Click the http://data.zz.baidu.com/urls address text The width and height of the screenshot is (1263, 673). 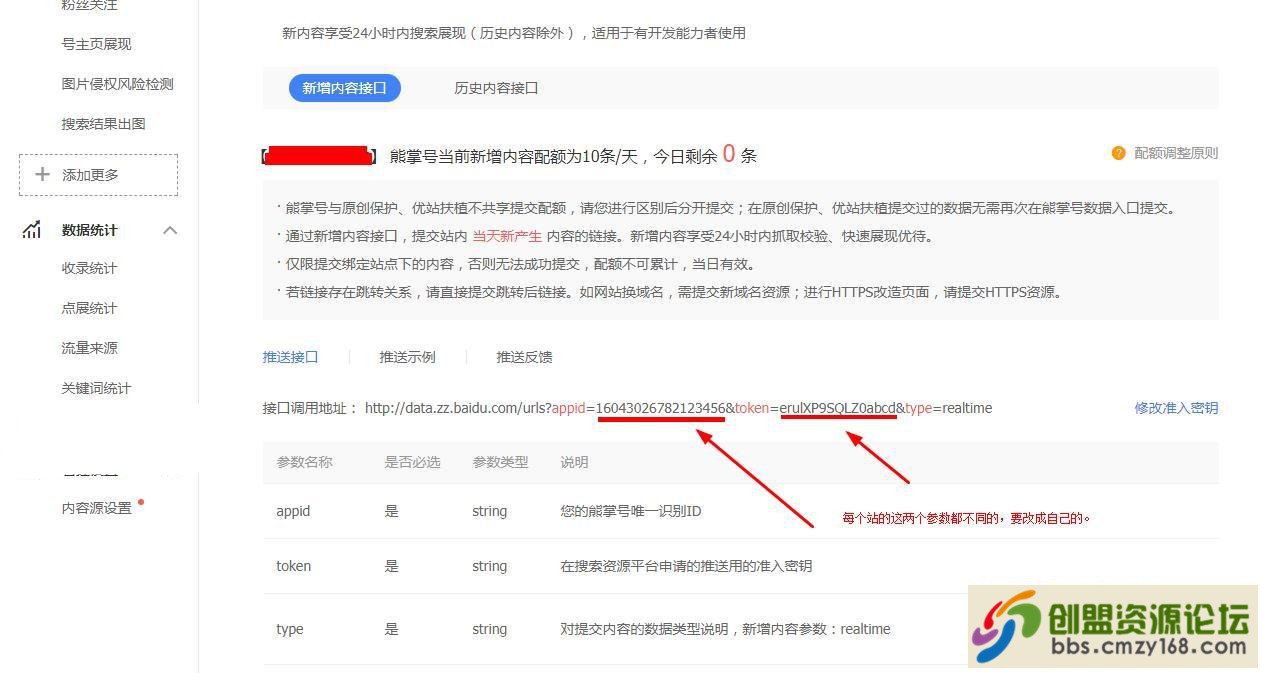455,408
